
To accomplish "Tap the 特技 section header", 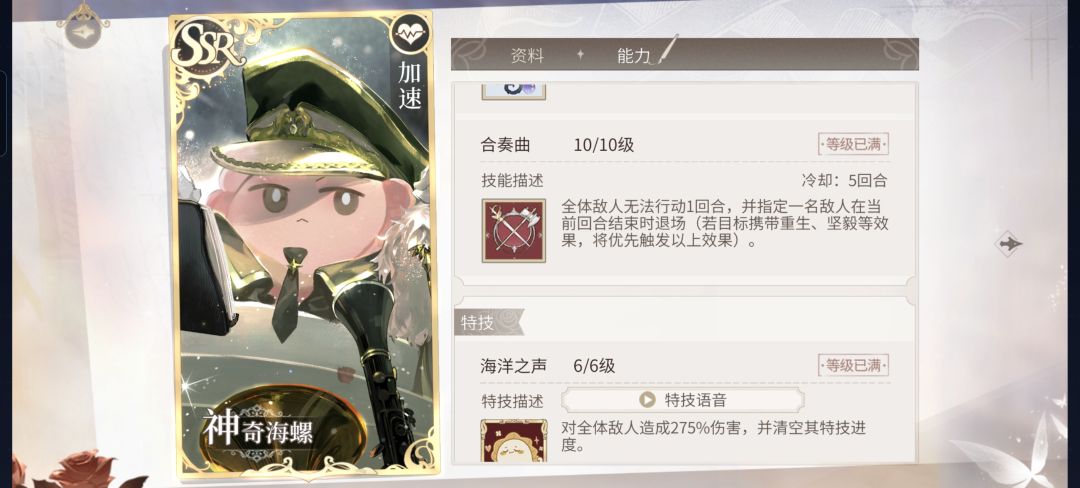I will pos(474,323).
